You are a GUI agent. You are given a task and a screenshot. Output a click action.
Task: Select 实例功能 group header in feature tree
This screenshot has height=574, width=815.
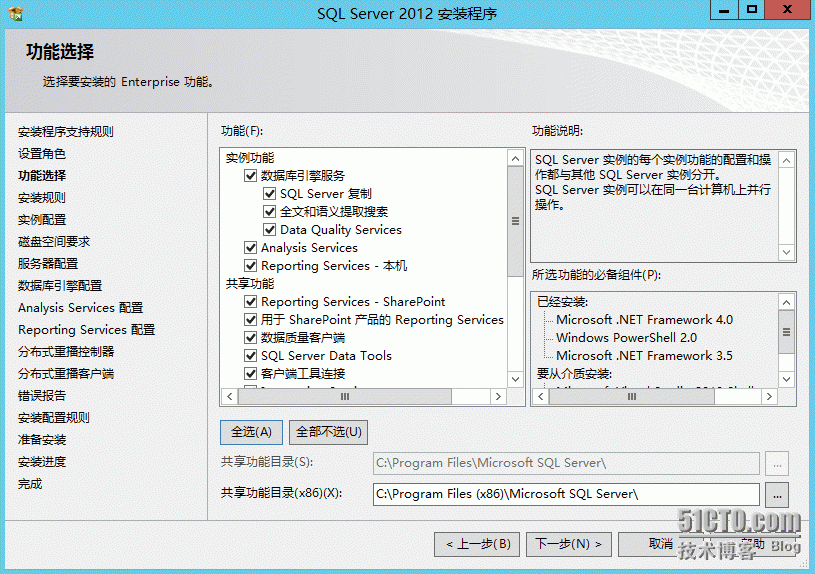[250, 158]
